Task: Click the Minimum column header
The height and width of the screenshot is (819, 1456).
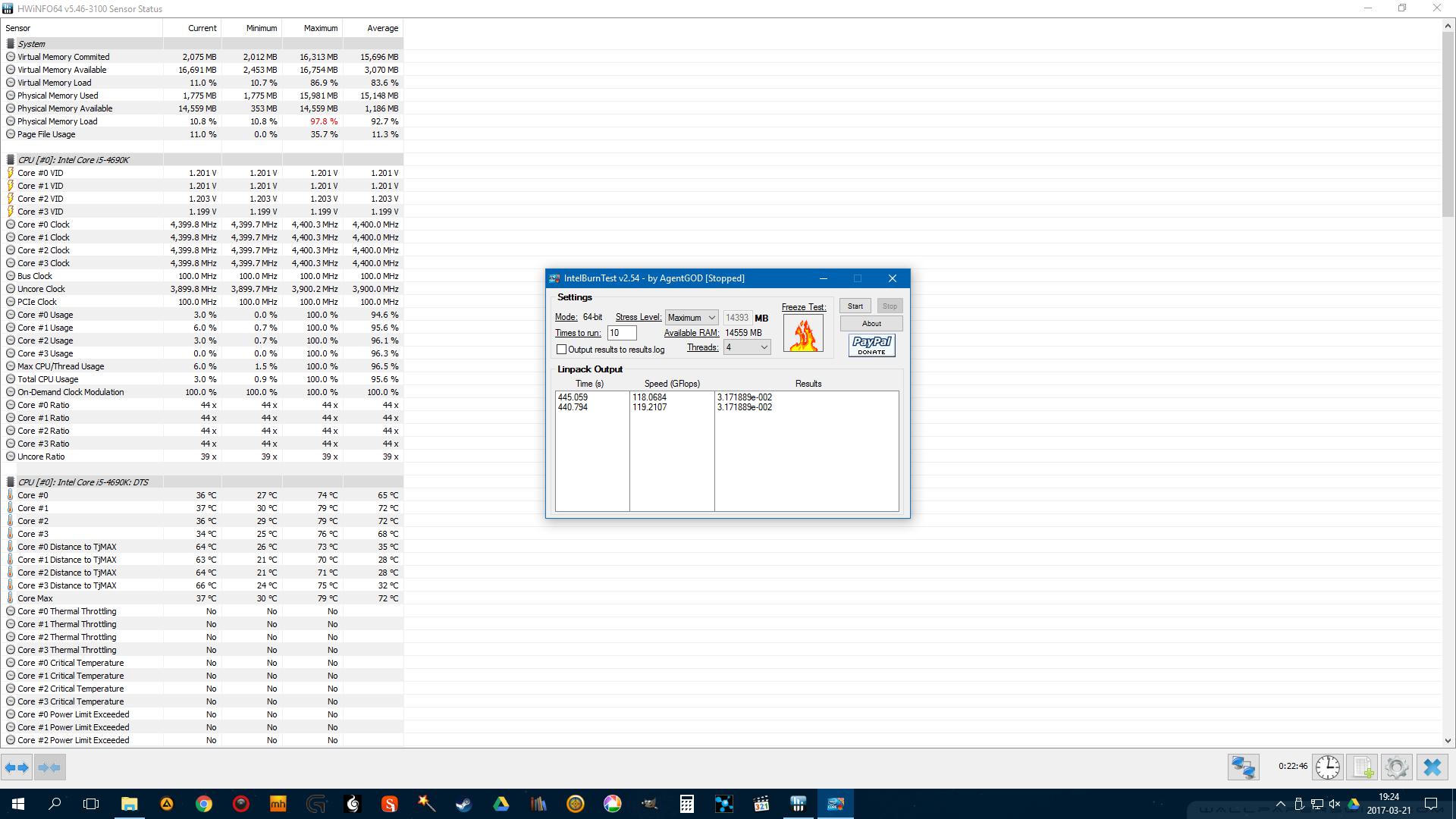Action: (252, 28)
